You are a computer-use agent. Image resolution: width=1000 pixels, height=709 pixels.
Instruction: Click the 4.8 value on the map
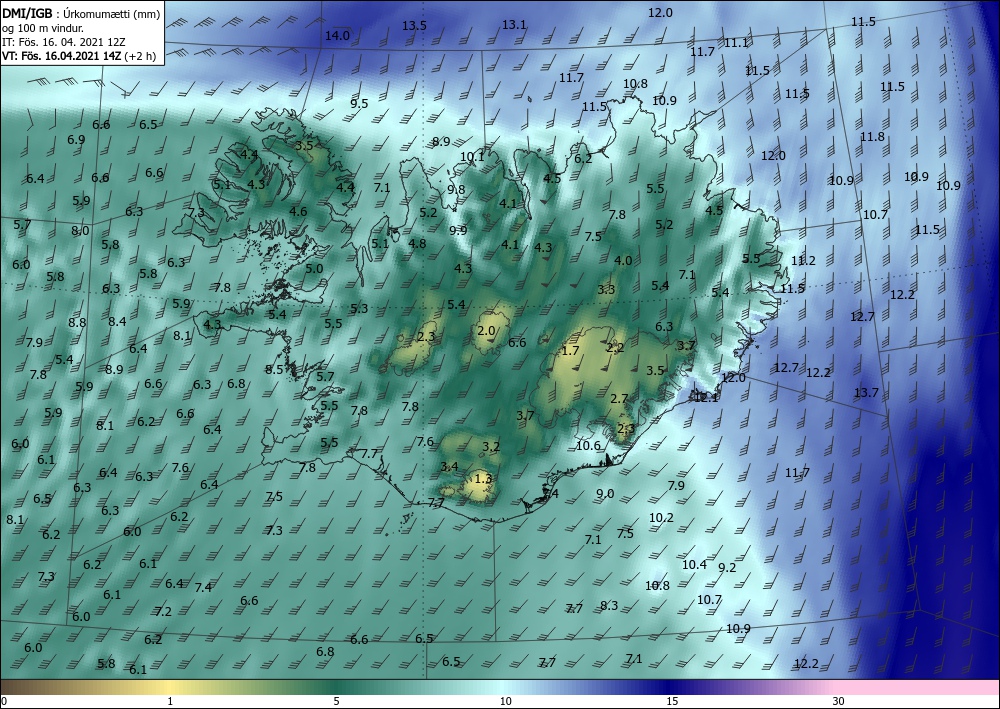point(417,244)
